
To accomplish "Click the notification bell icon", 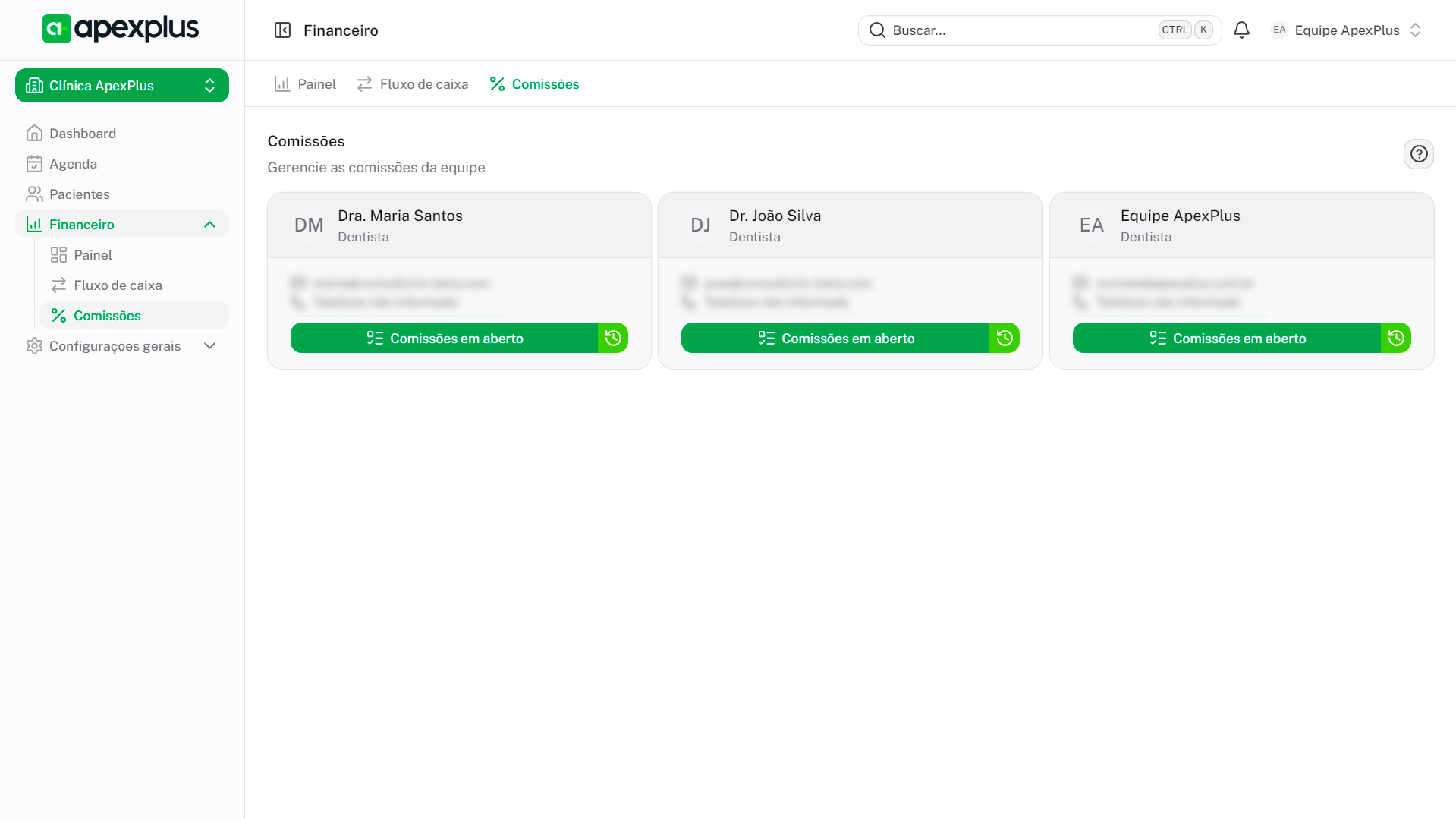I will point(1241,30).
